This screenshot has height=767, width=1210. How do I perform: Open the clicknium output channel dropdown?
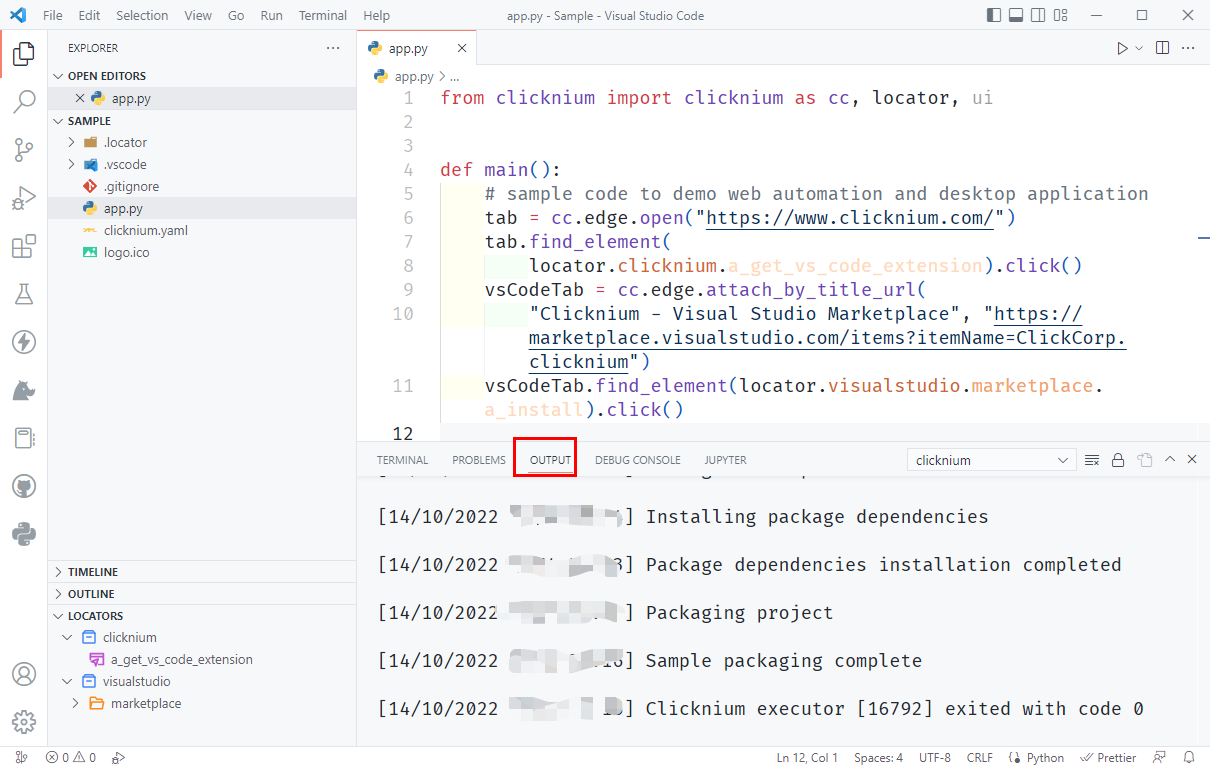click(991, 460)
